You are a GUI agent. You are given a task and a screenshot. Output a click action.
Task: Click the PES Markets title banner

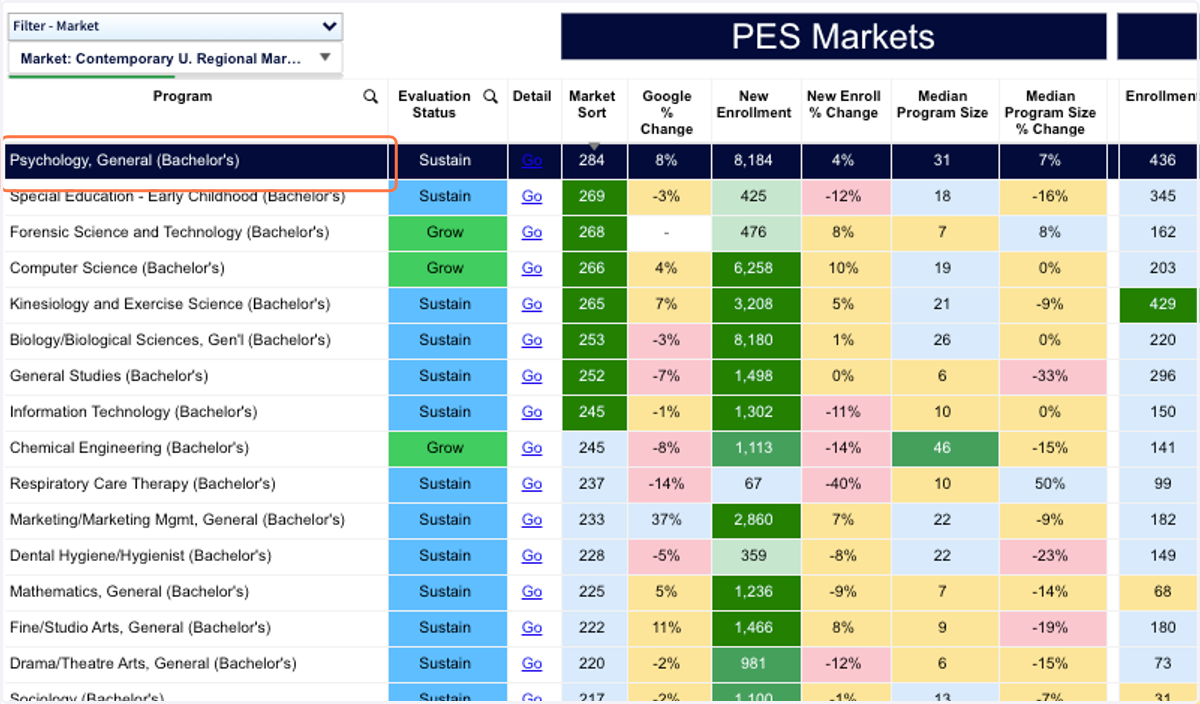[x=834, y=37]
